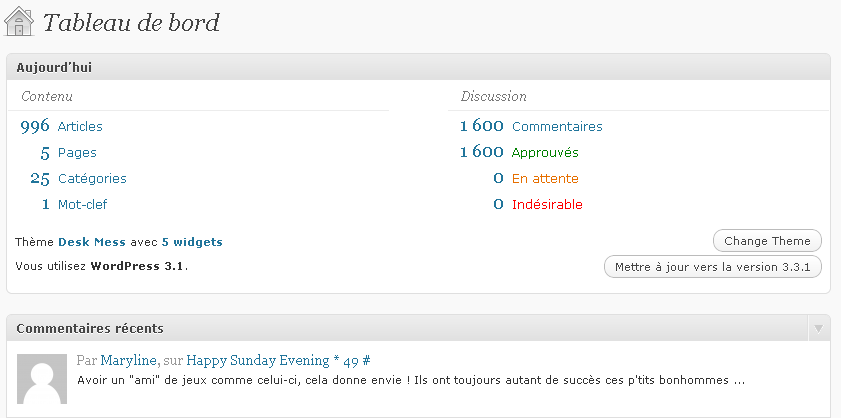The width and height of the screenshot is (841, 418).
Task: Open the Pages link
Action: click(77, 153)
